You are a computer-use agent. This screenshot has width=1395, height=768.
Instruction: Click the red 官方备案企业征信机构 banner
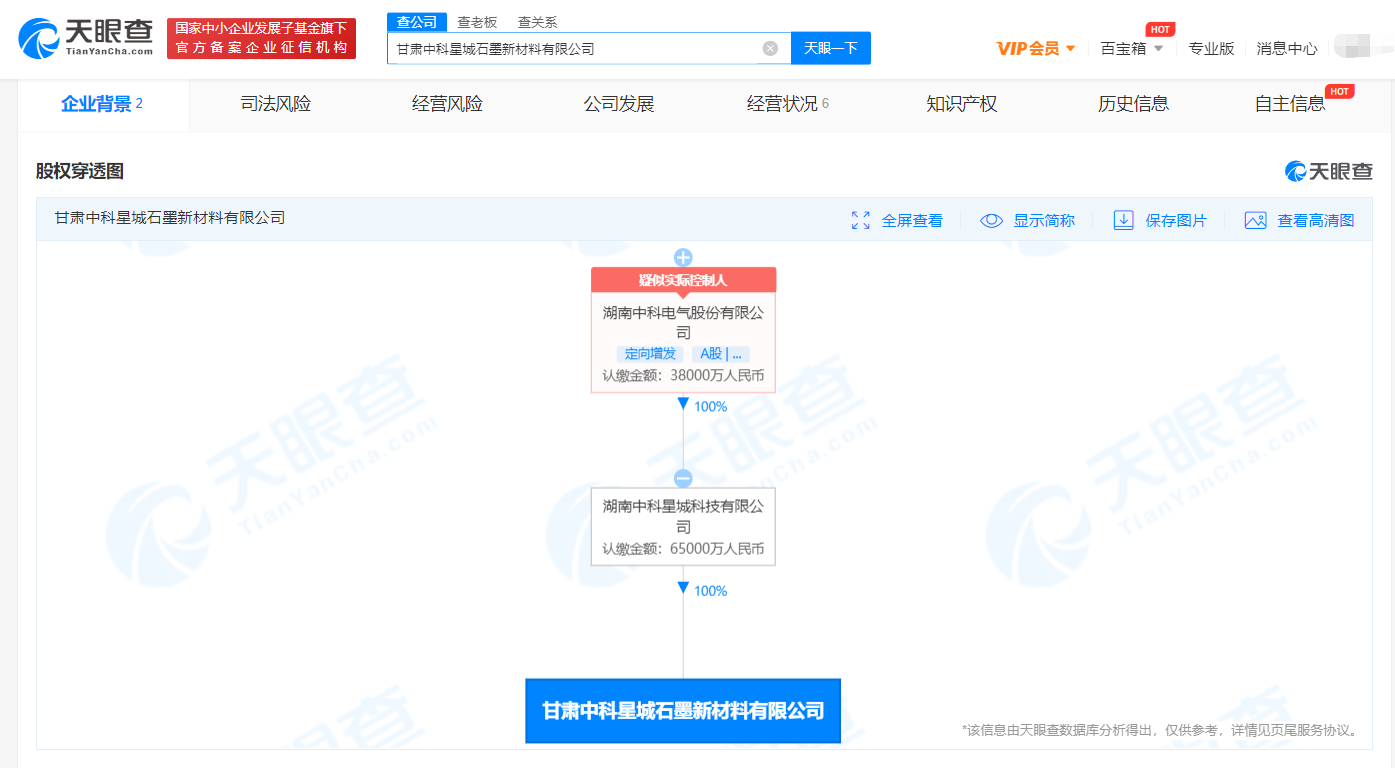(x=261, y=38)
